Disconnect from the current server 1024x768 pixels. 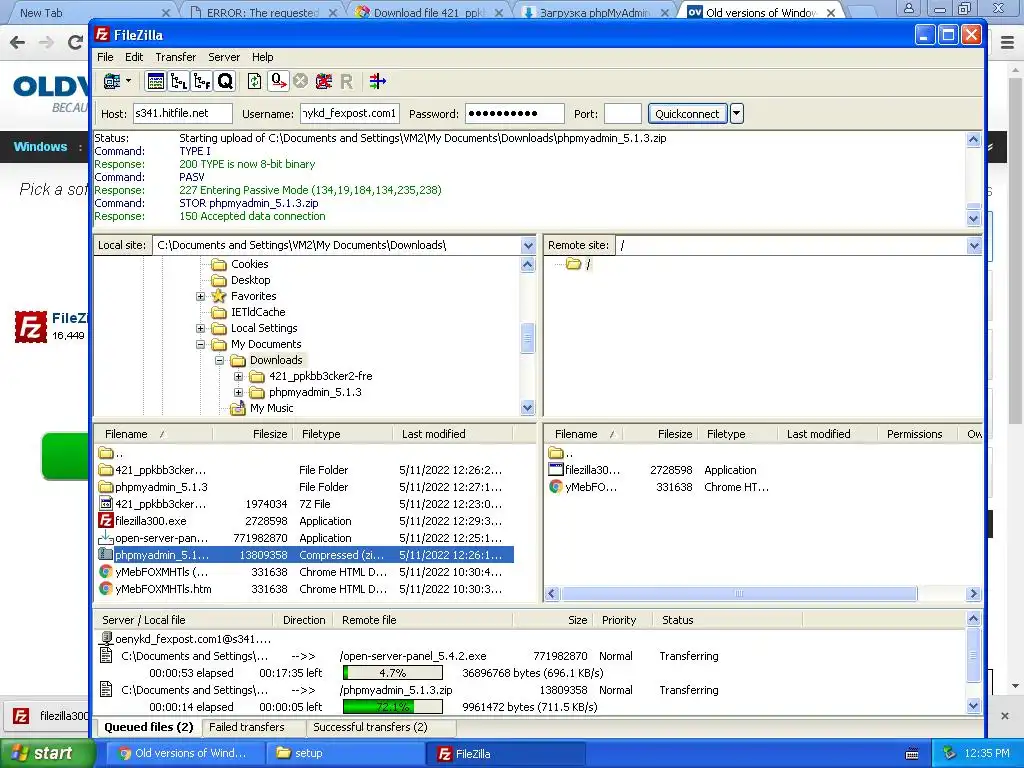(x=323, y=82)
